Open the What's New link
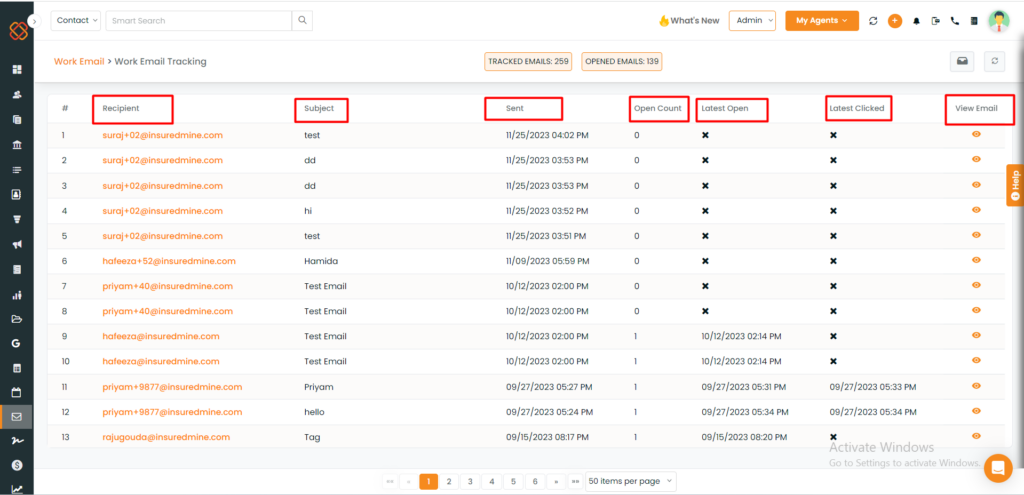1024x495 pixels. (689, 20)
